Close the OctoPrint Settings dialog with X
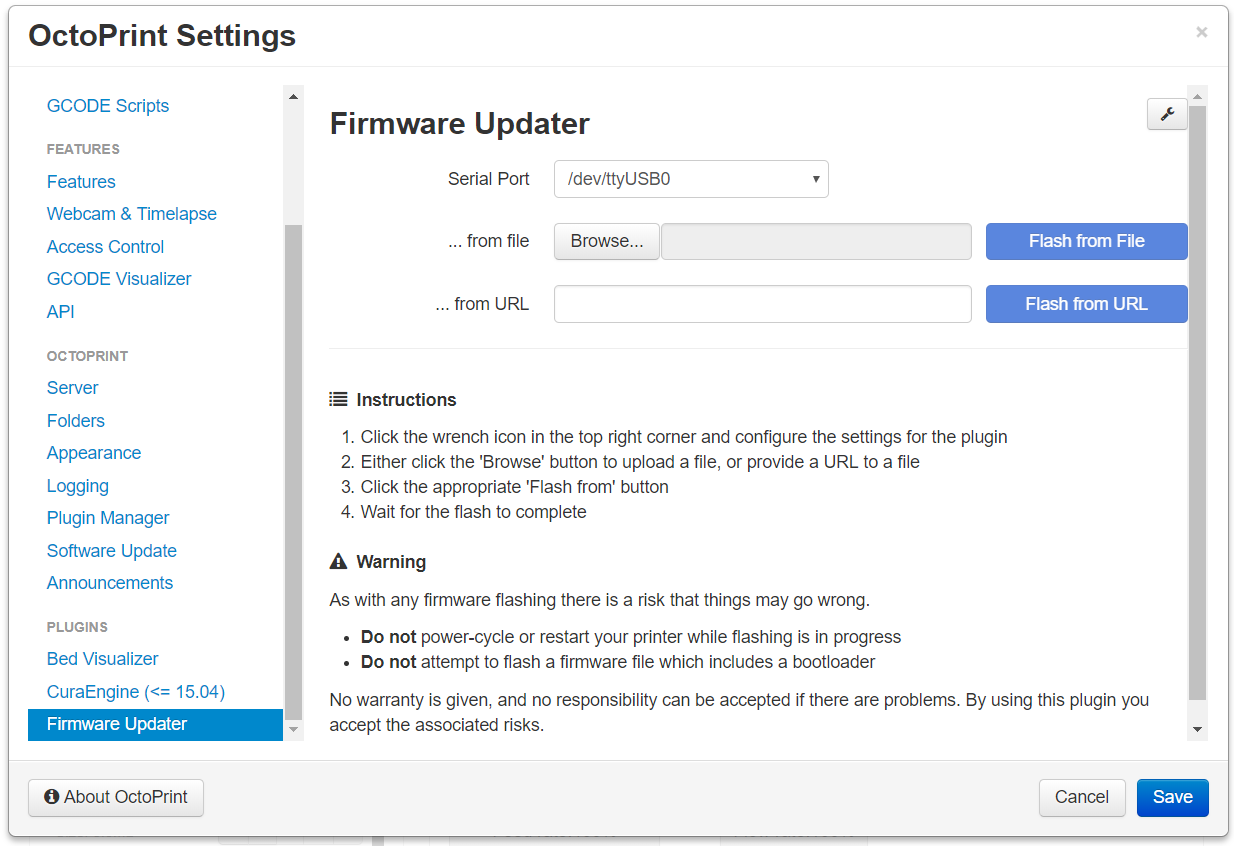1234x846 pixels. coord(1201,32)
